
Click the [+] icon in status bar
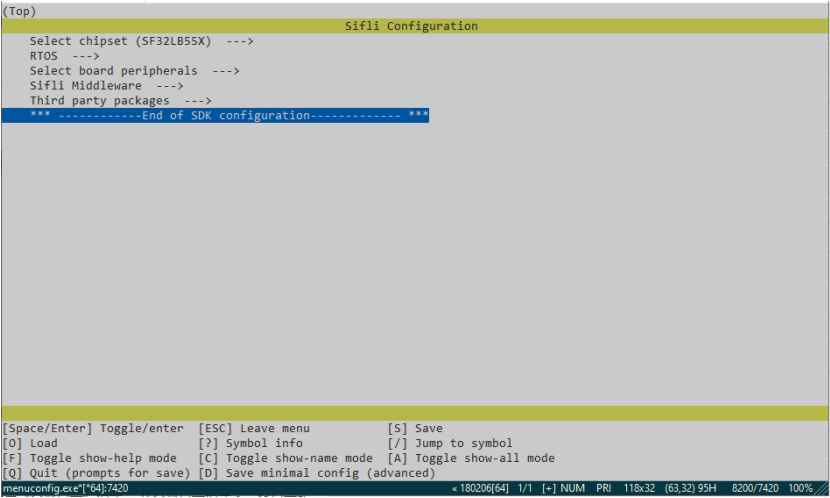tap(548, 488)
